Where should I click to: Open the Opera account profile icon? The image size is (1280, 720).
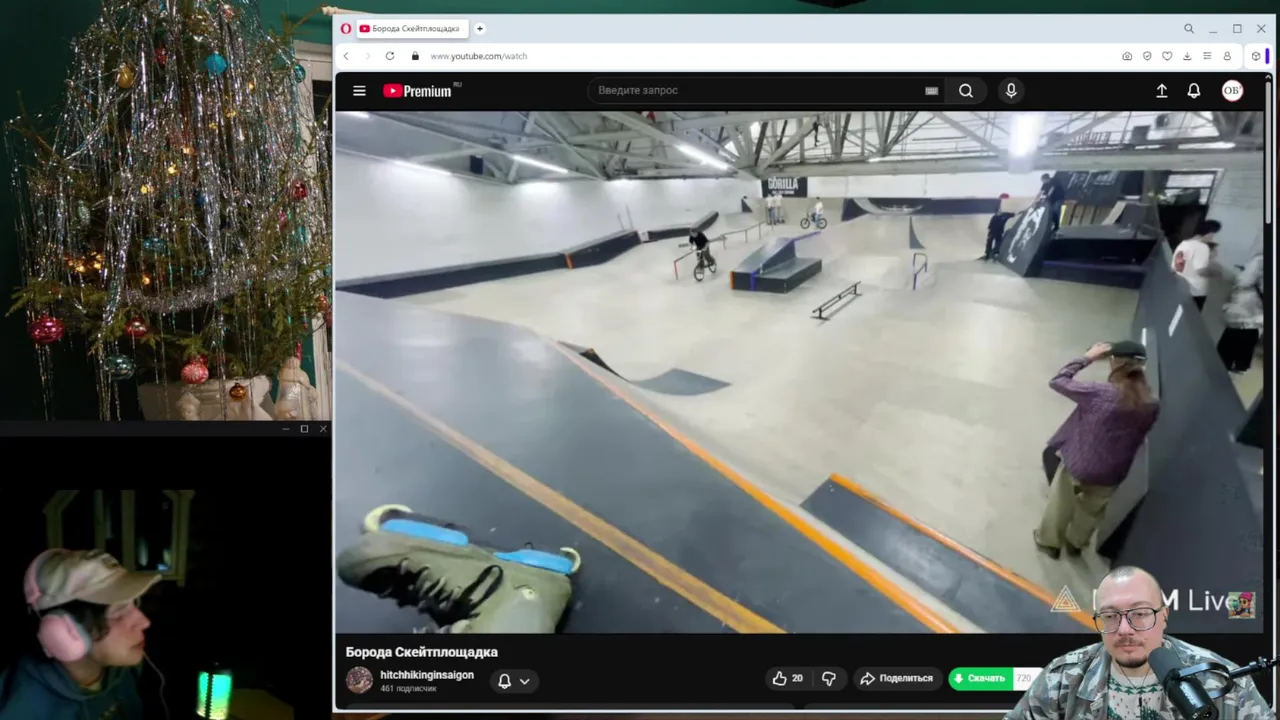click(x=1227, y=56)
